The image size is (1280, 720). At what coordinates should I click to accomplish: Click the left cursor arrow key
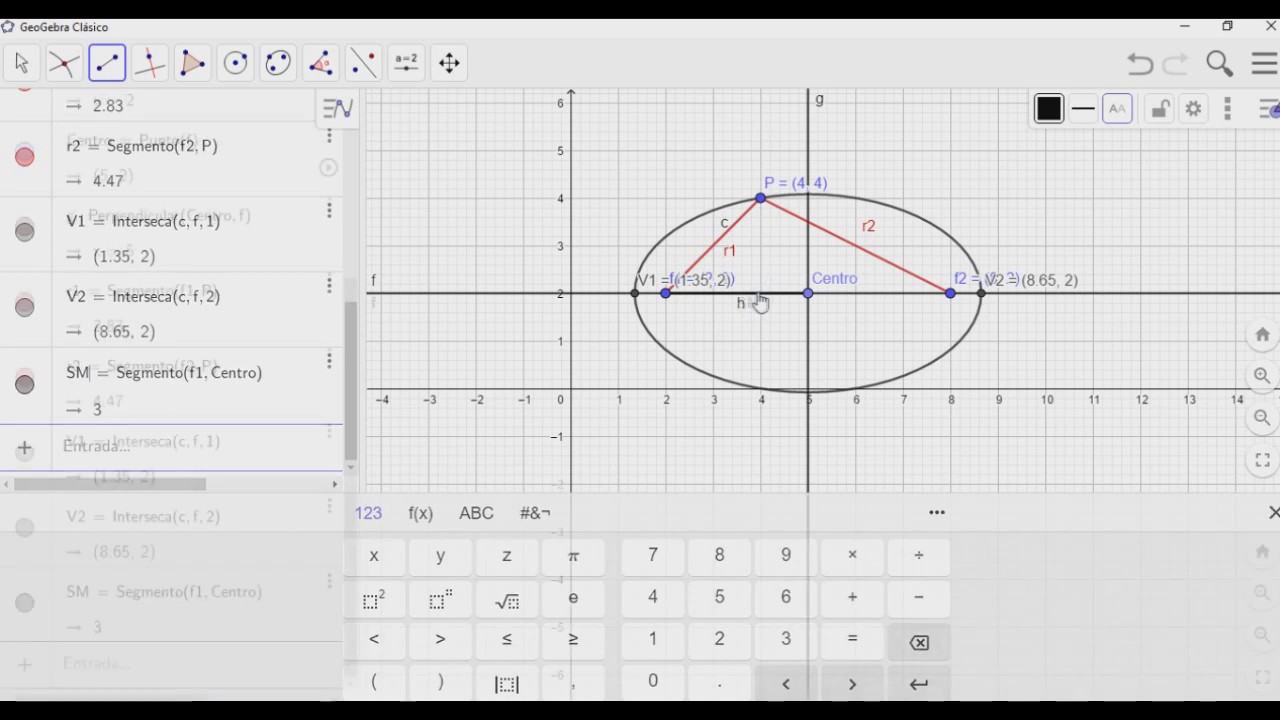pyautogui.click(x=786, y=684)
